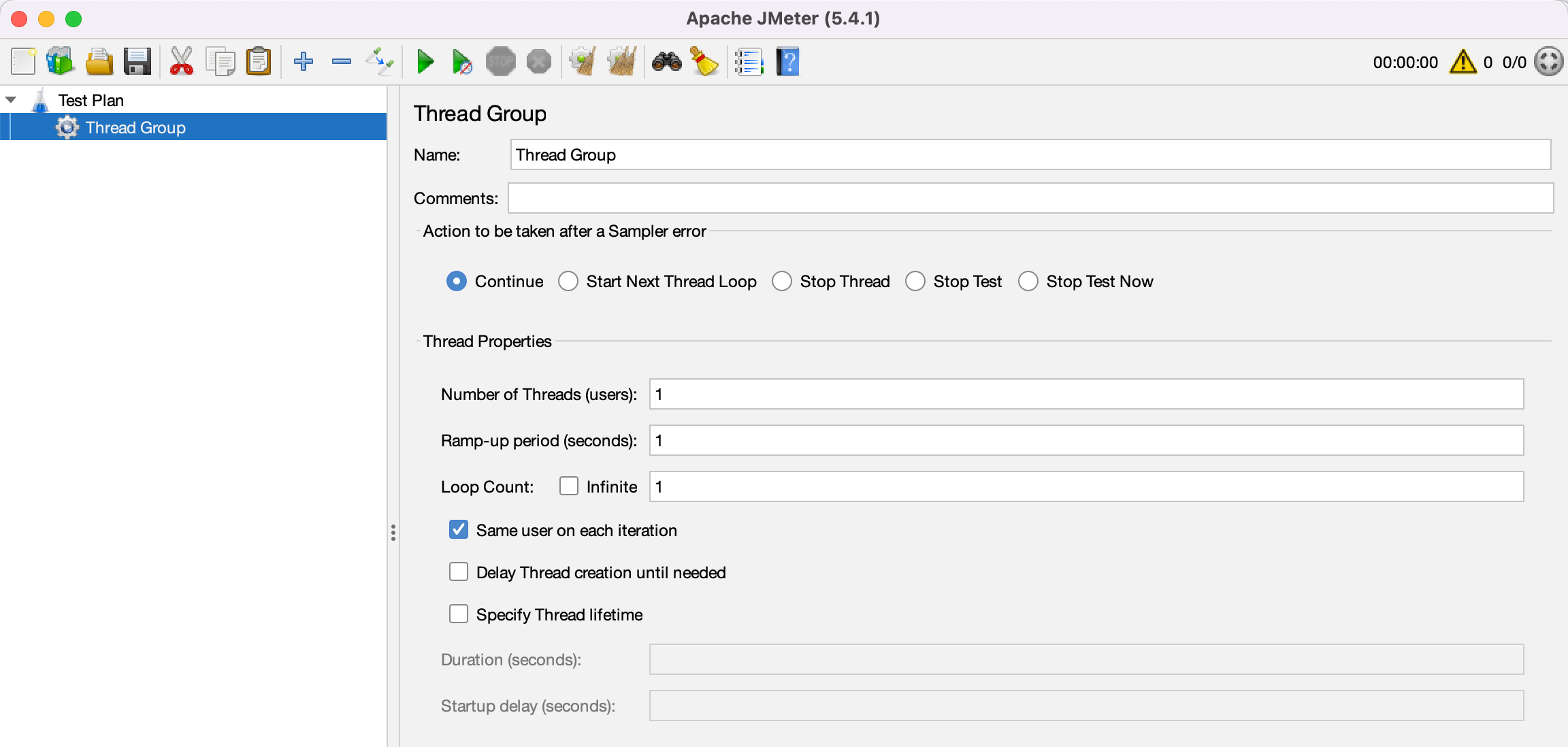Cut selected element with scissors icon
1568x747 pixels.
coord(181,62)
